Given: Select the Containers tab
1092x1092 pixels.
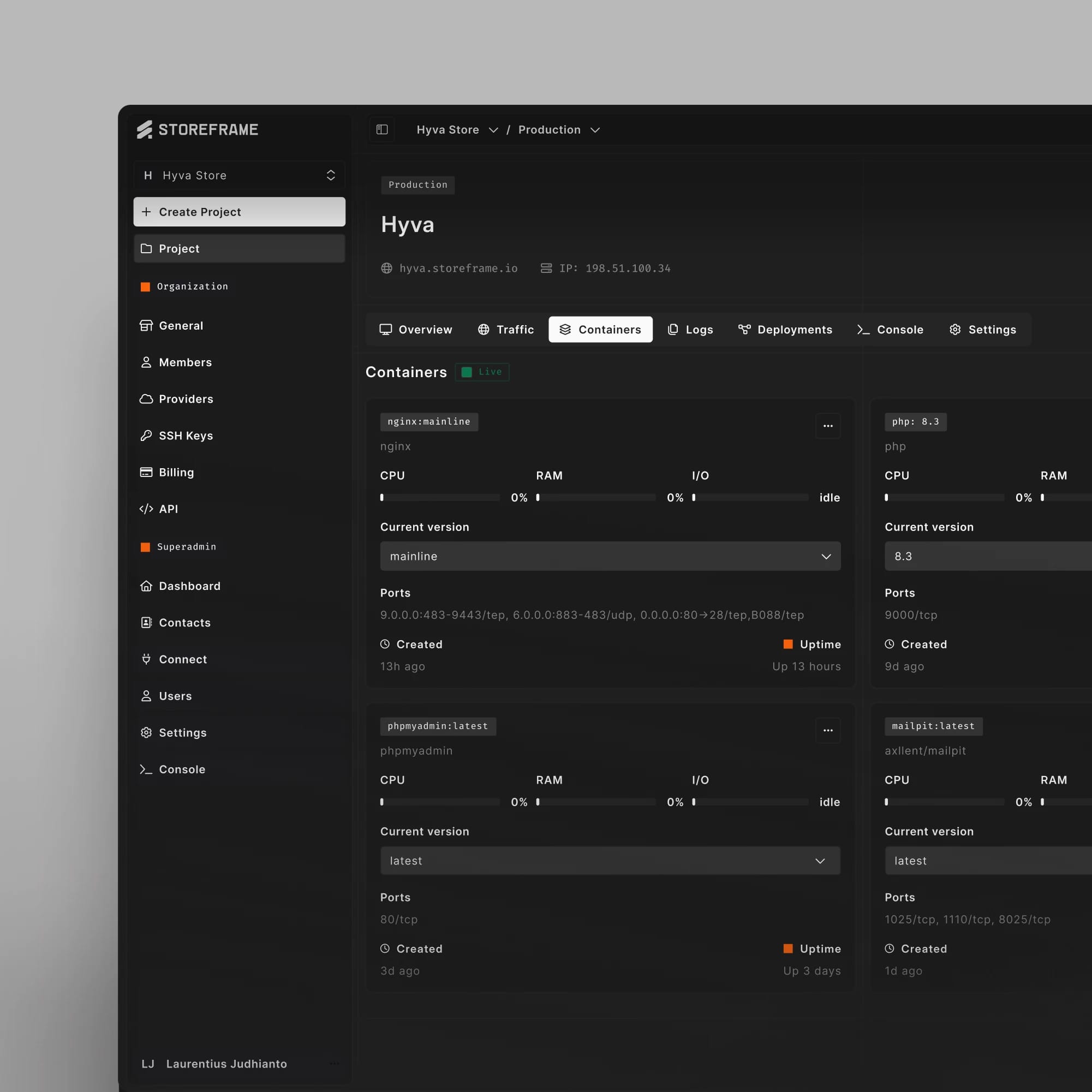Looking at the screenshot, I should (x=600, y=330).
